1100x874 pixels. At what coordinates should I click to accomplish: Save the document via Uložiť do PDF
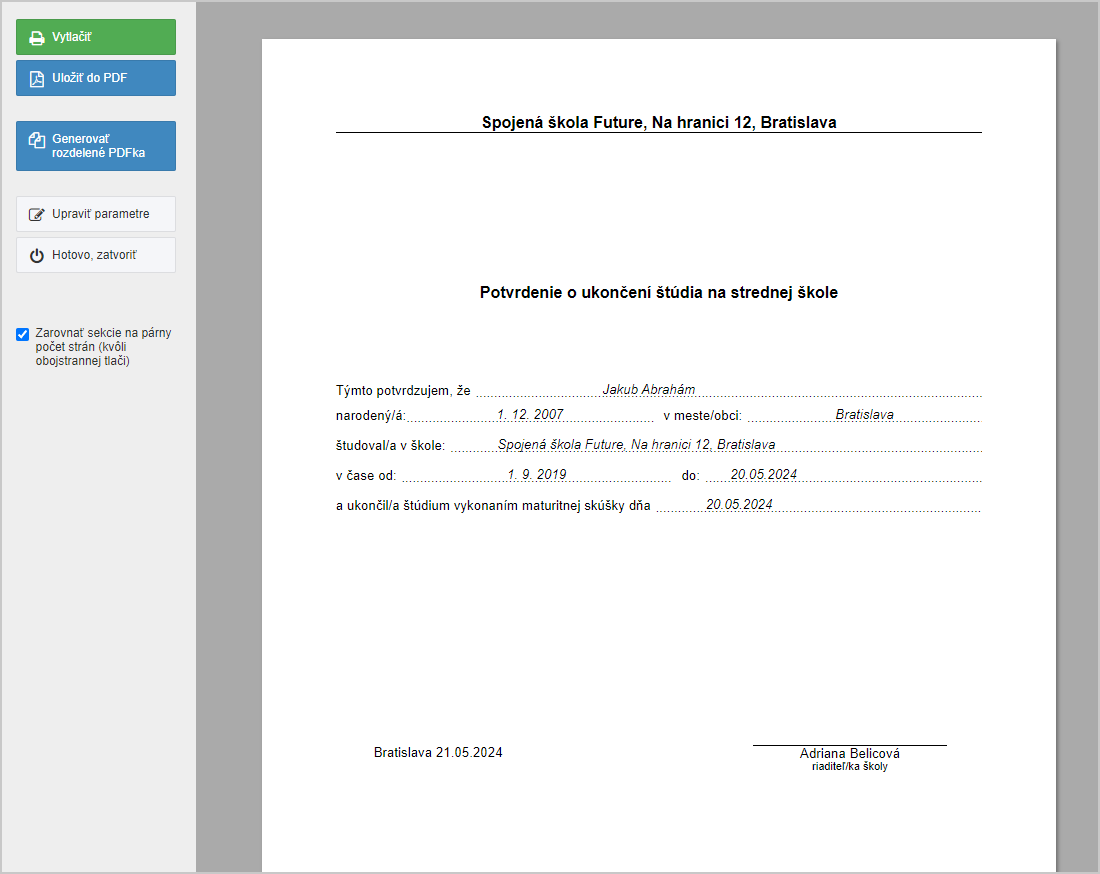(96, 78)
